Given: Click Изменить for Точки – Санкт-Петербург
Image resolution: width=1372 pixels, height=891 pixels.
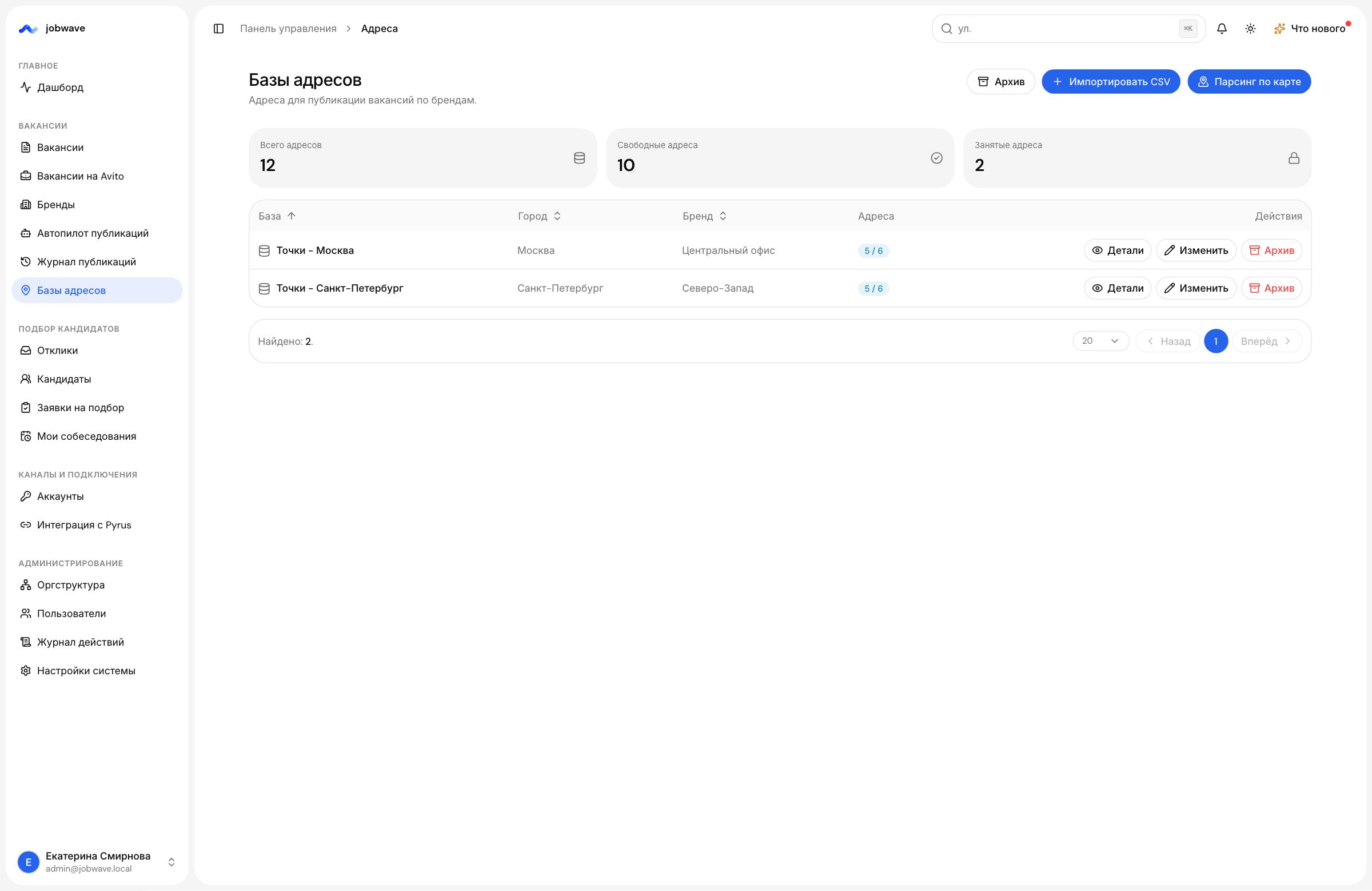Looking at the screenshot, I should coord(1196,288).
